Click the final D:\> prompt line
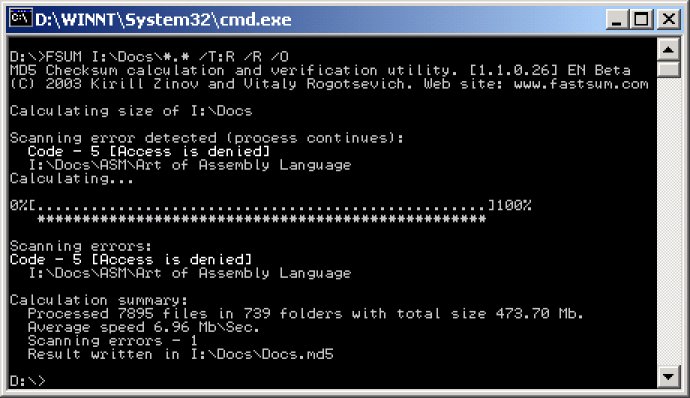The image size is (690, 398). [27, 381]
